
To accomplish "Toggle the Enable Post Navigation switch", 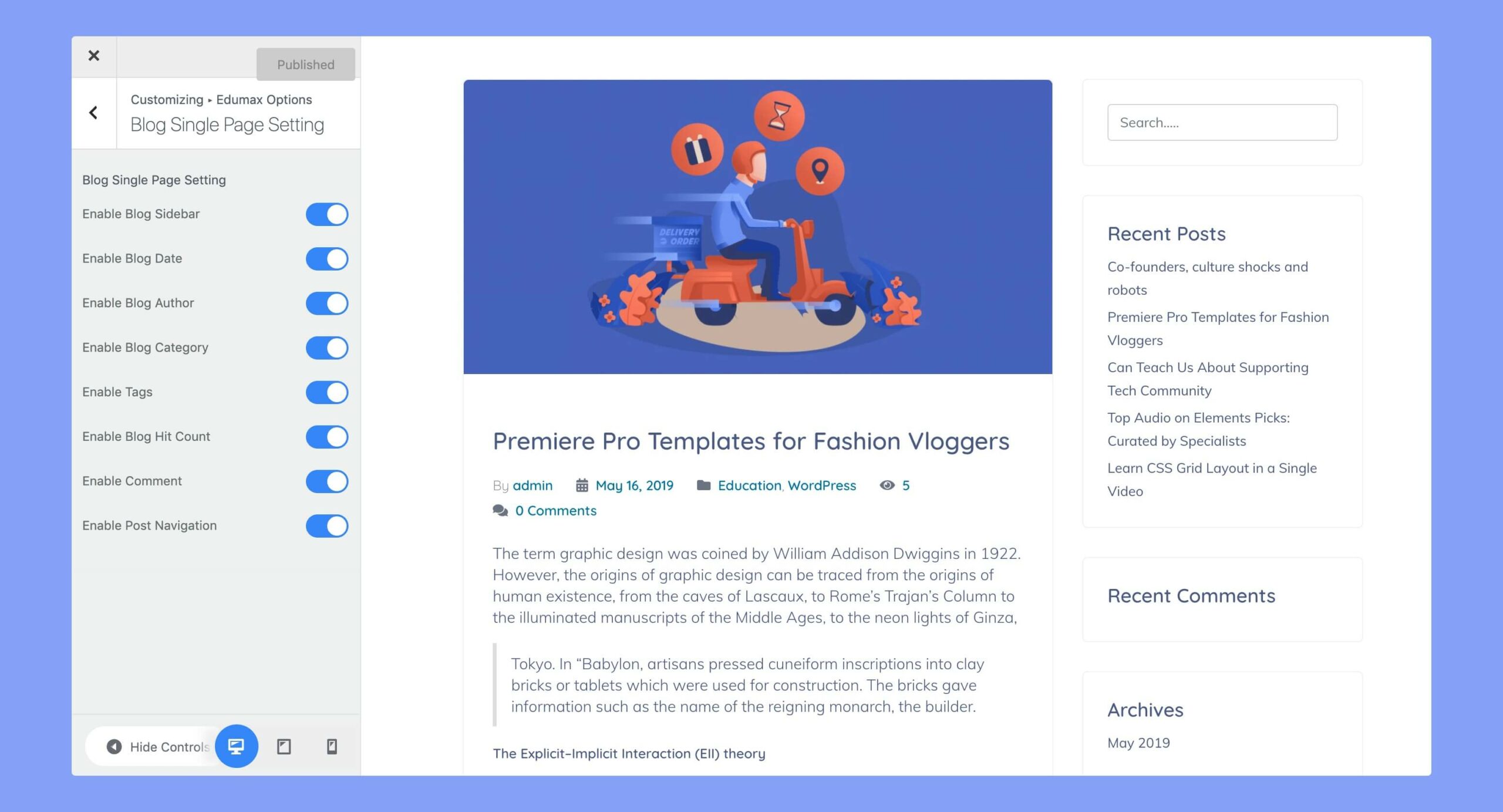I will pos(326,525).
